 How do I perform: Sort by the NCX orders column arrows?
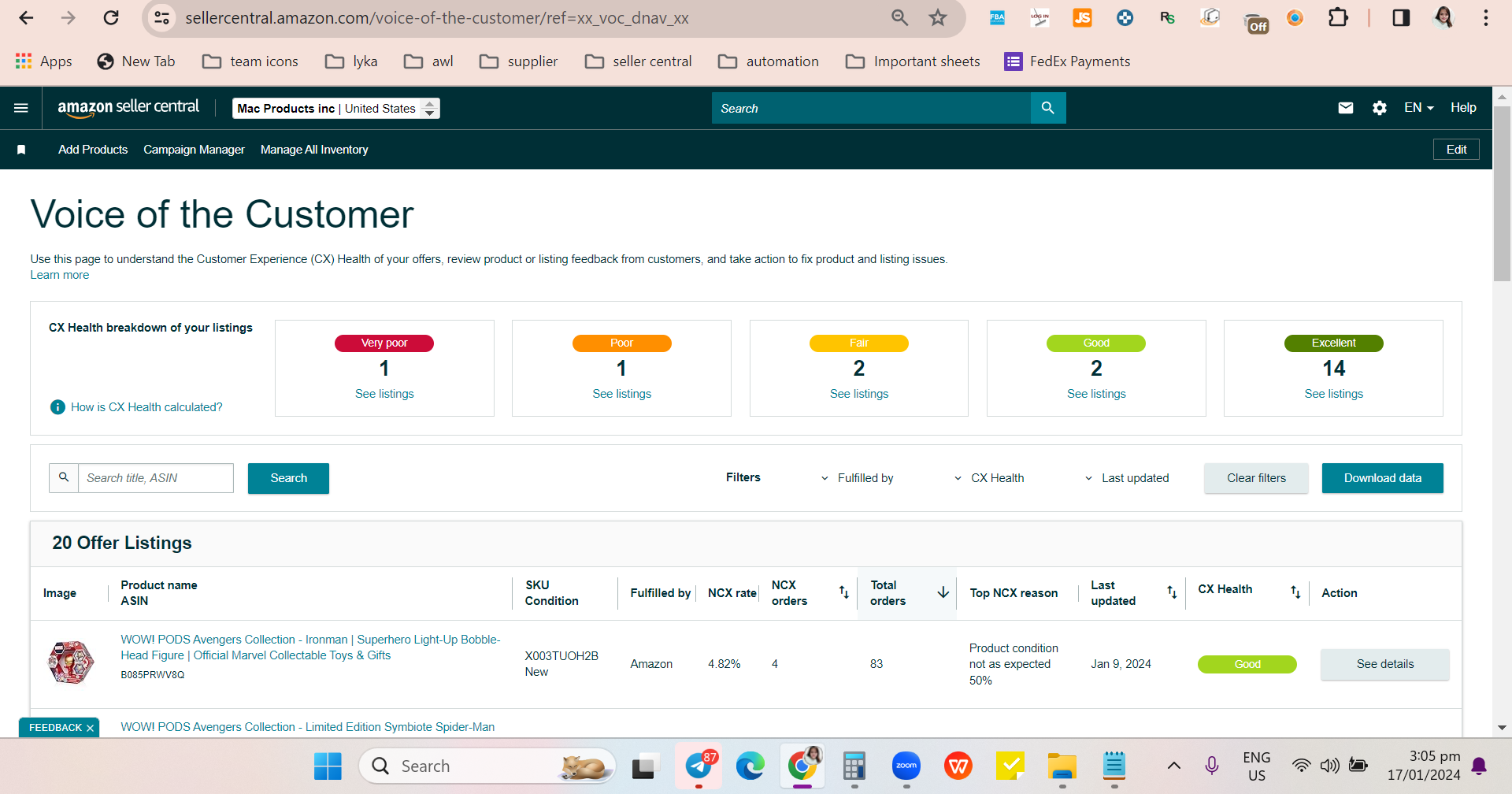(843, 592)
